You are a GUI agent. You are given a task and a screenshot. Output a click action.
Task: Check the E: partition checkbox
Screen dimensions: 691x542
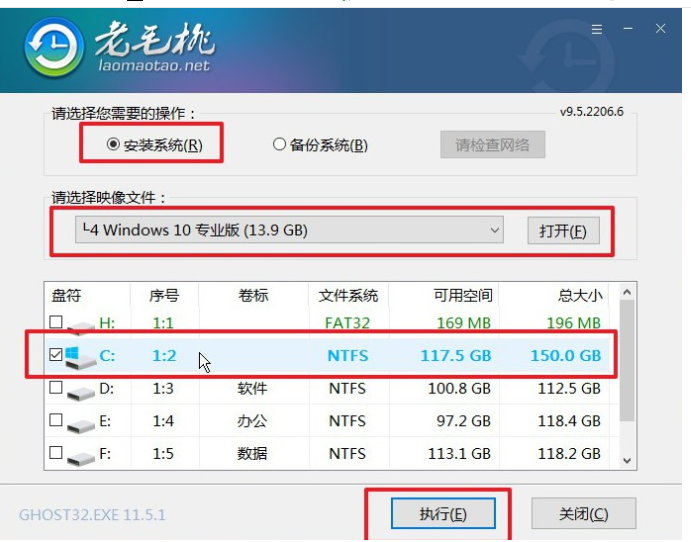pyautogui.click(x=56, y=419)
